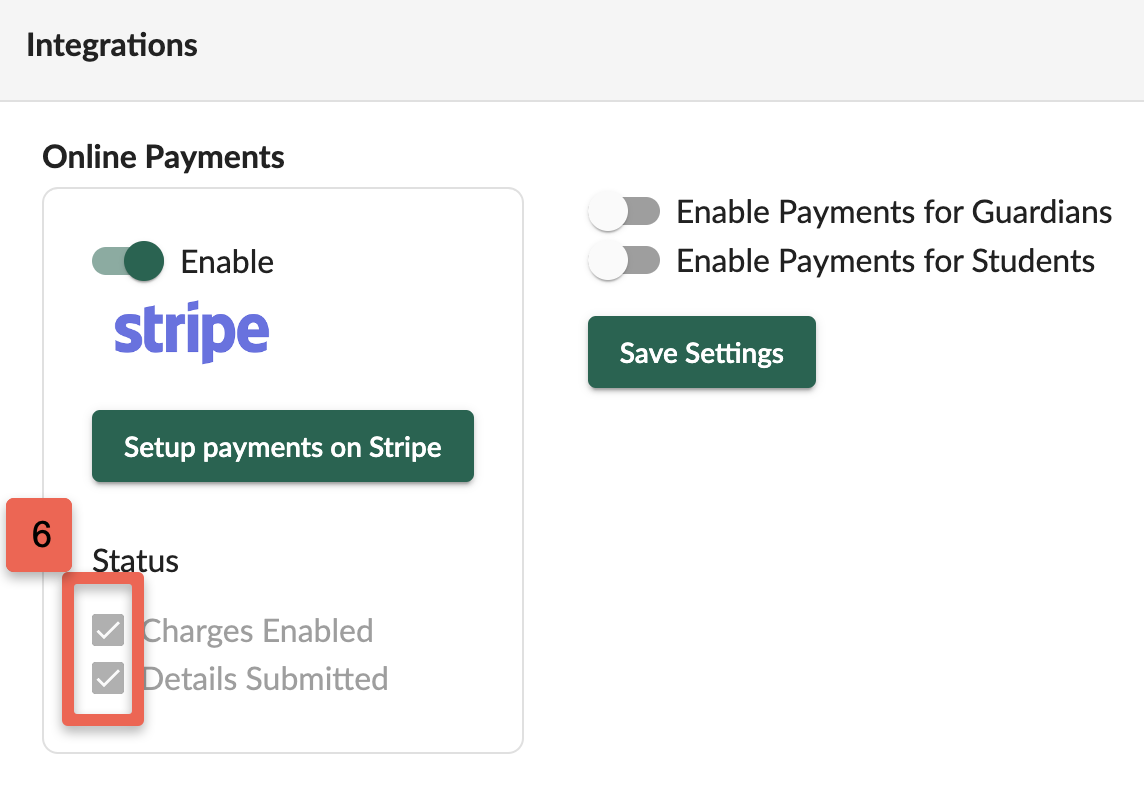
Task: Click the Details Submitted label text
Action: (x=265, y=679)
